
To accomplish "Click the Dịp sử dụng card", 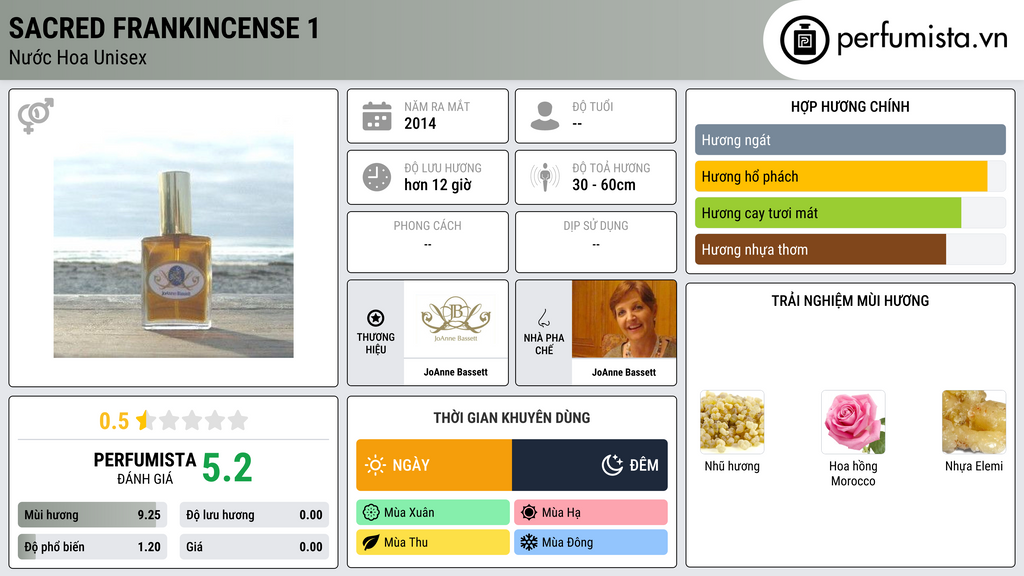I will pyautogui.click(x=596, y=242).
